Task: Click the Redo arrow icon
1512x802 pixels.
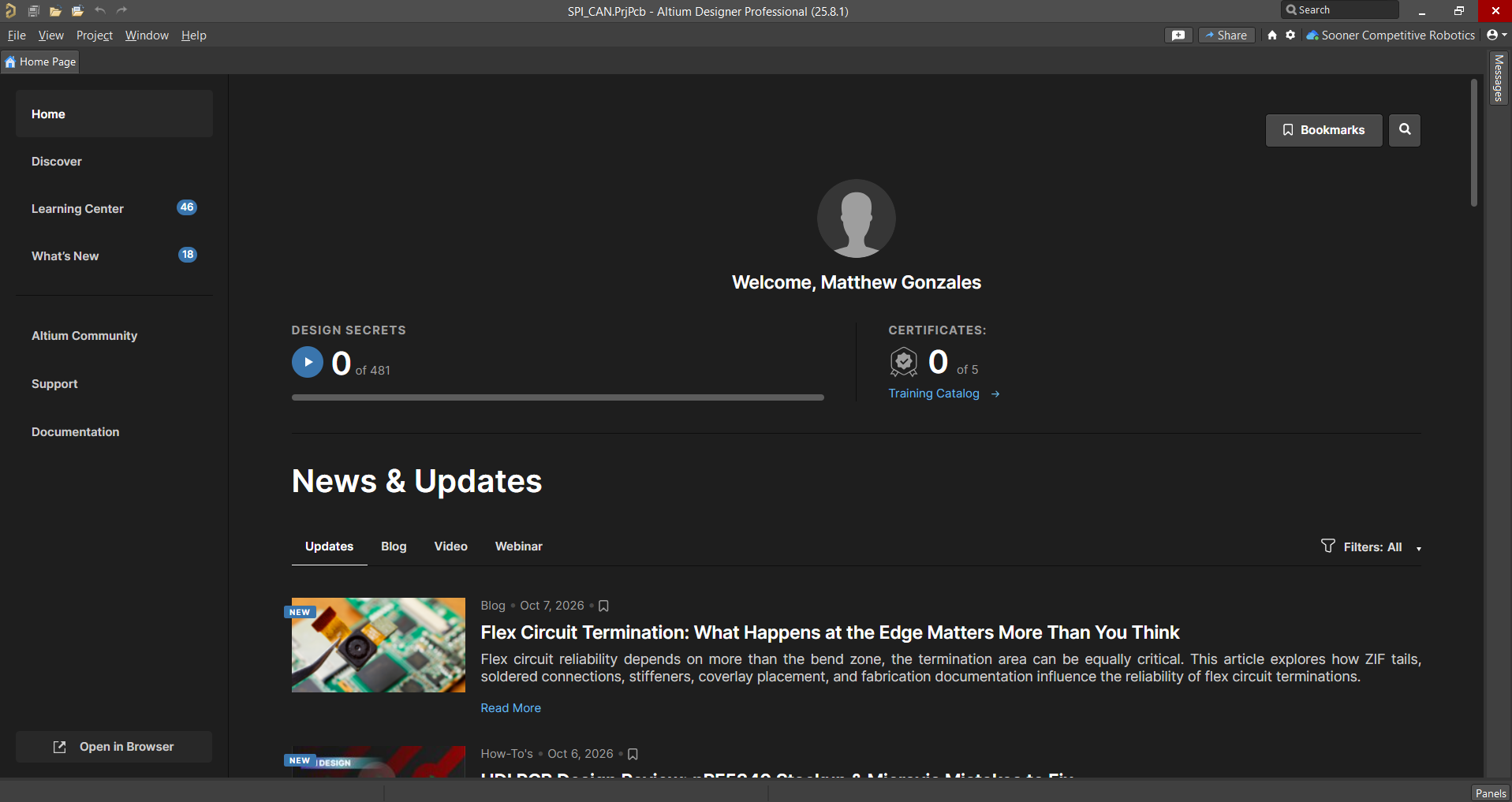Action: coord(121,10)
